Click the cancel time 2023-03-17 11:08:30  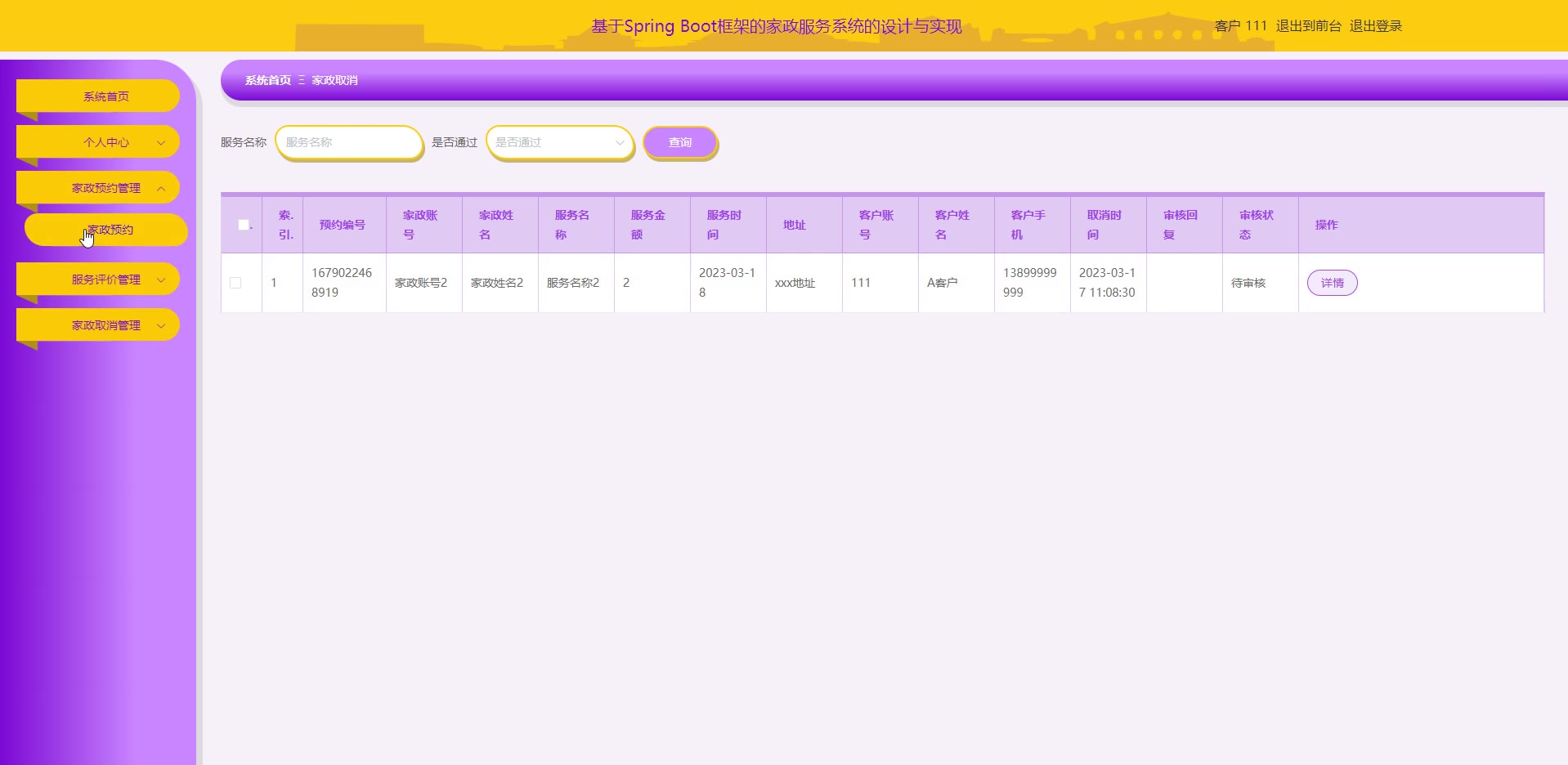[x=1107, y=283]
